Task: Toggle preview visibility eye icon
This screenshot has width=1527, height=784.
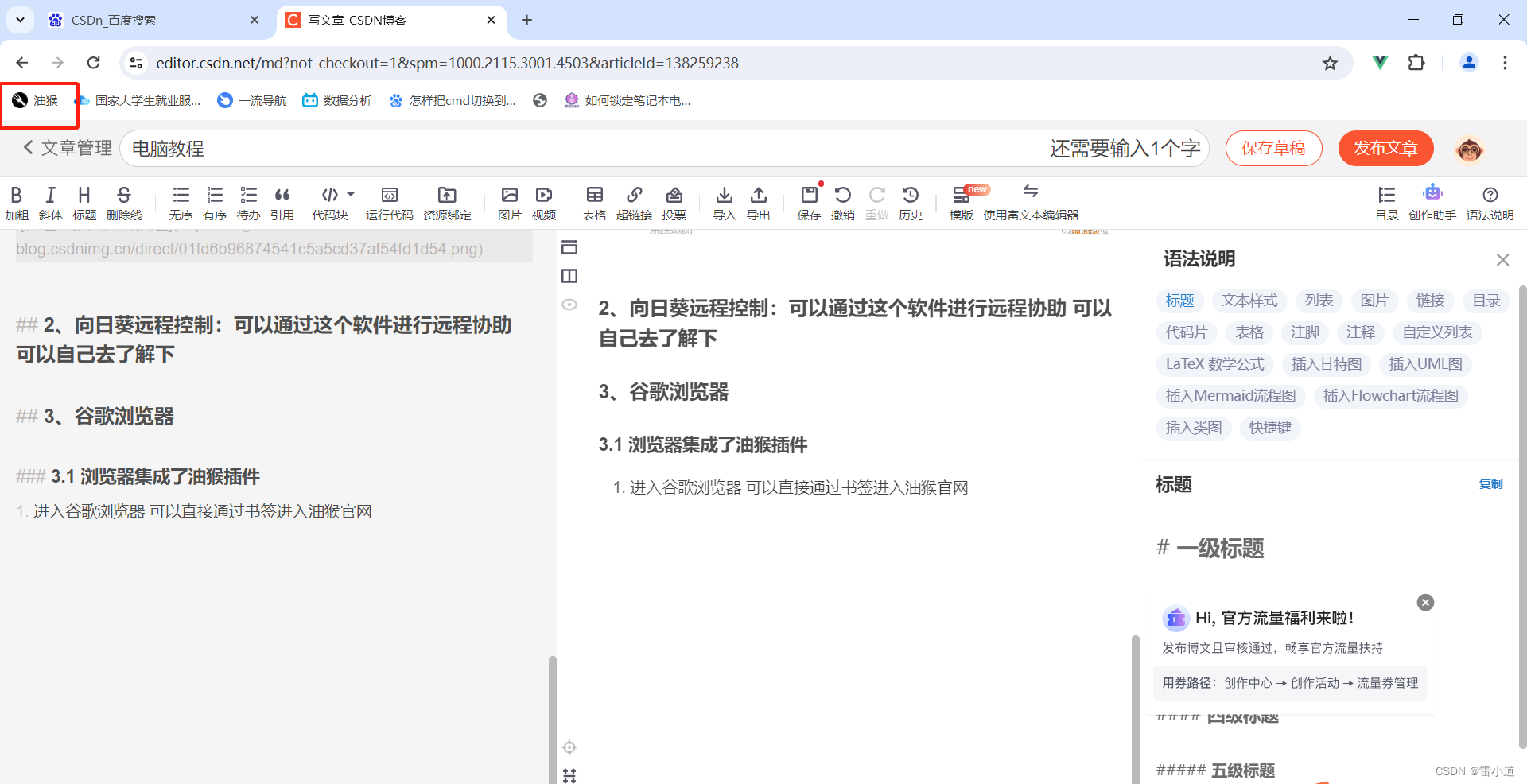Action: (x=569, y=305)
